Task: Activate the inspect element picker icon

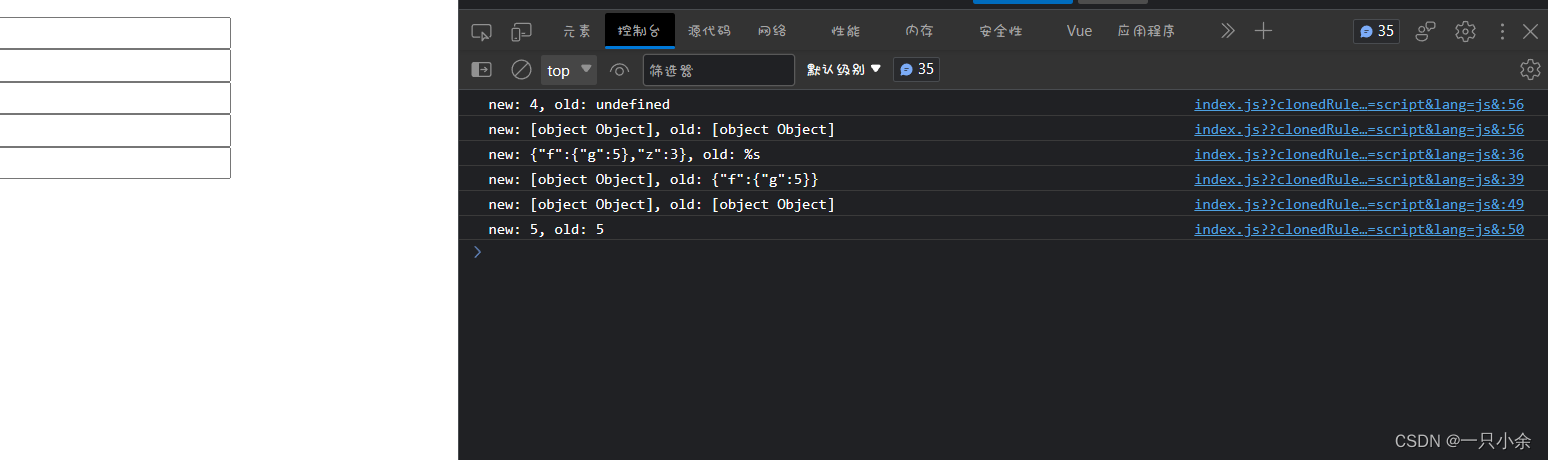Action: pyautogui.click(x=482, y=32)
